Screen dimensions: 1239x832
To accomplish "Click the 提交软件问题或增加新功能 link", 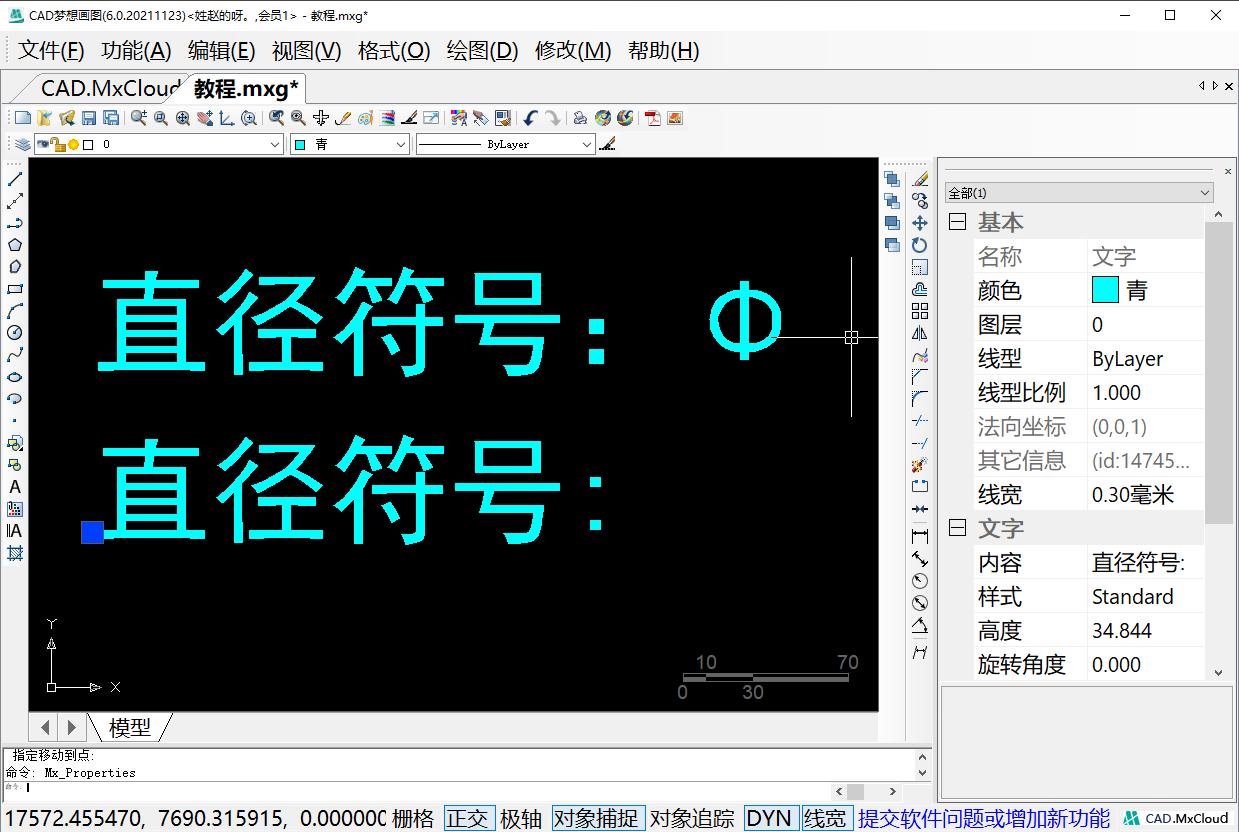I will coord(983,818).
